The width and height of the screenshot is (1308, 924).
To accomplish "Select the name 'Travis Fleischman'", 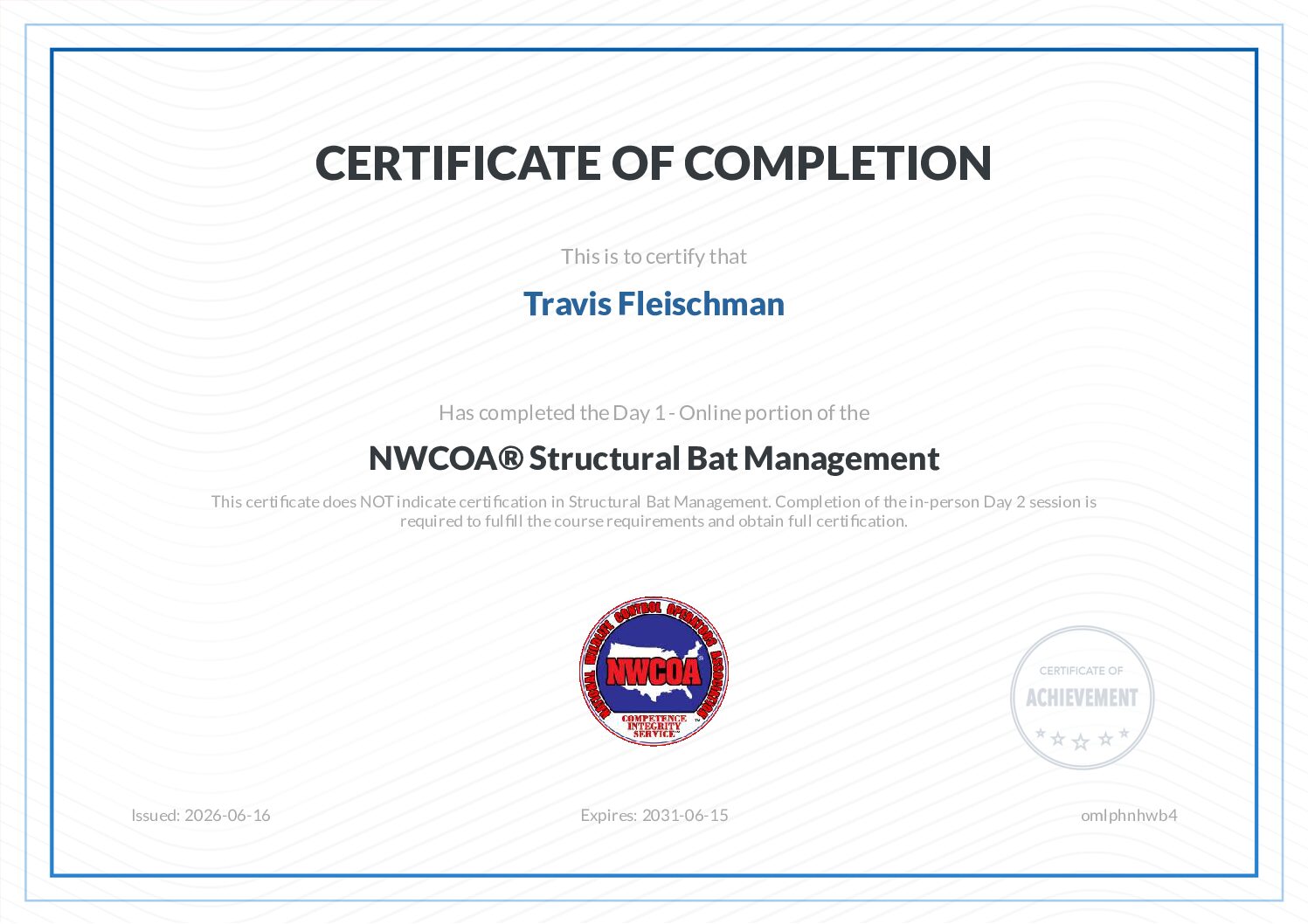I will click(x=654, y=304).
